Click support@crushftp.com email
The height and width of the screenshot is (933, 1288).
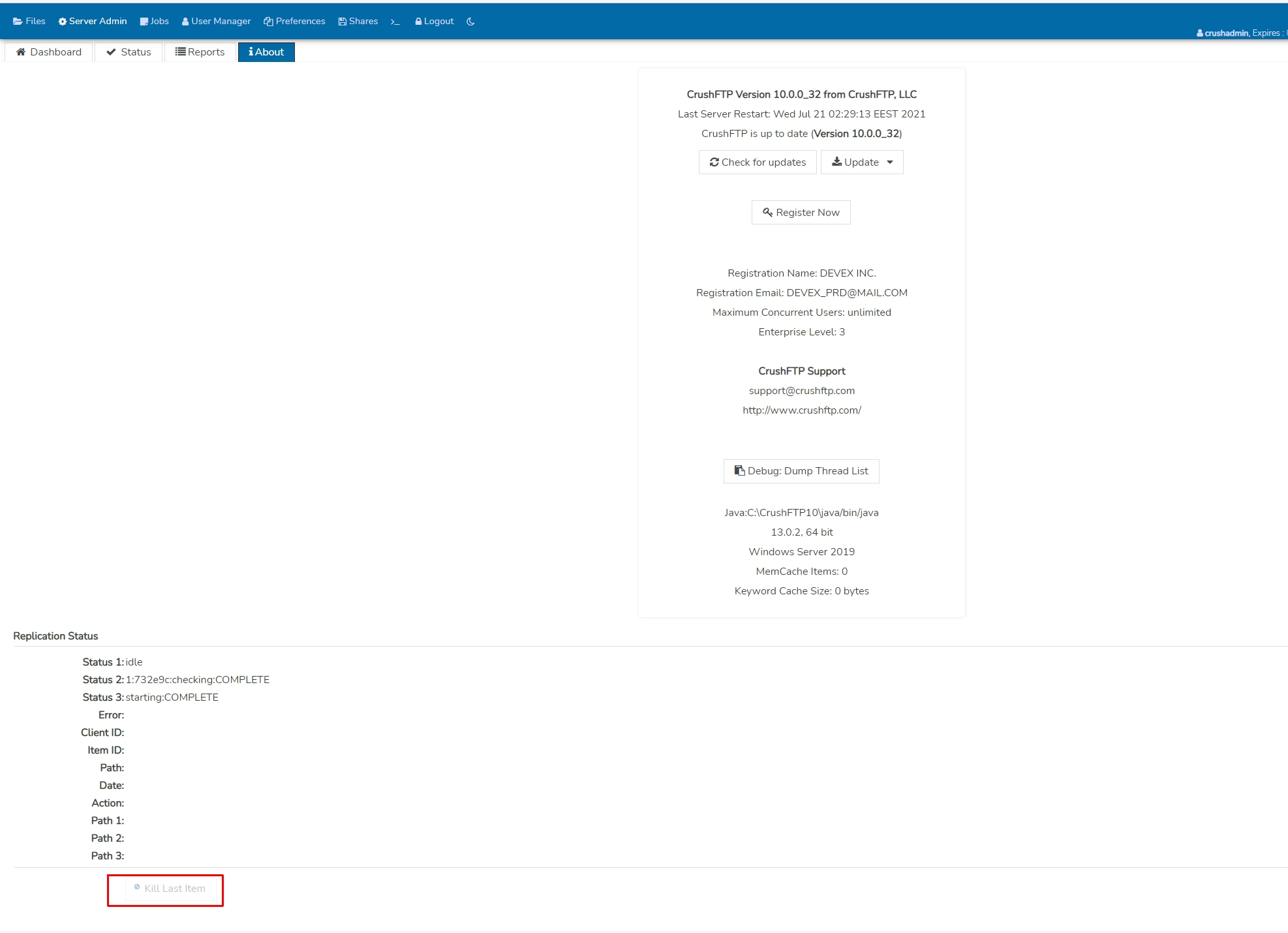(801, 391)
